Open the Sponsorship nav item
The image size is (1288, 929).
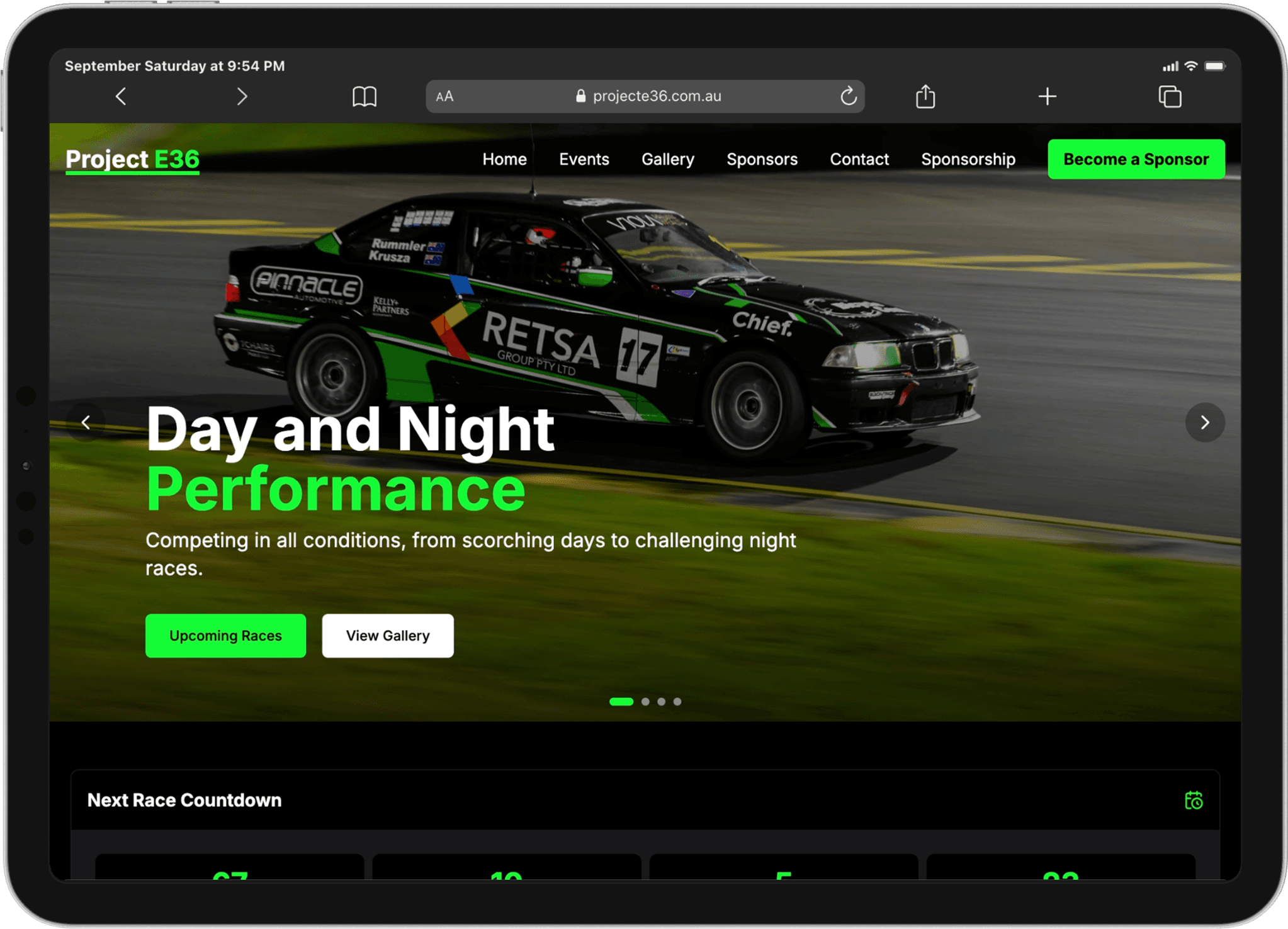point(968,159)
